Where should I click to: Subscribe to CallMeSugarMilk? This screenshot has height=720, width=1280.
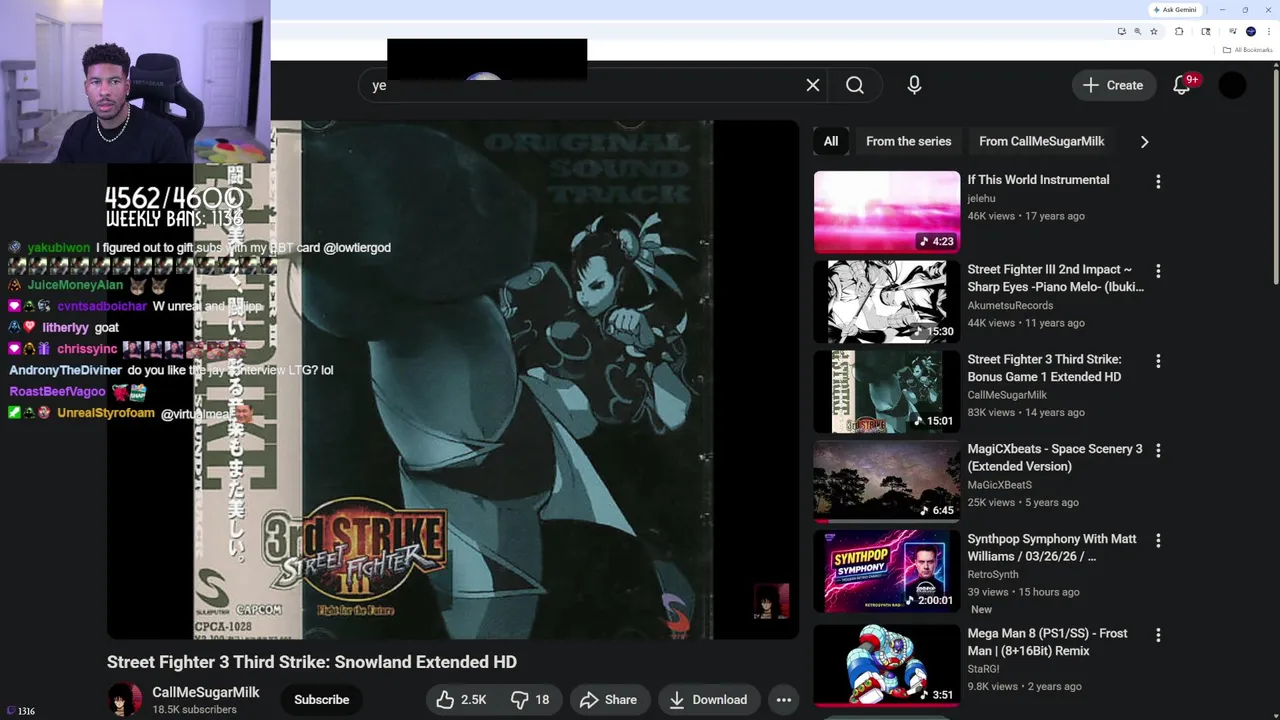click(x=321, y=700)
